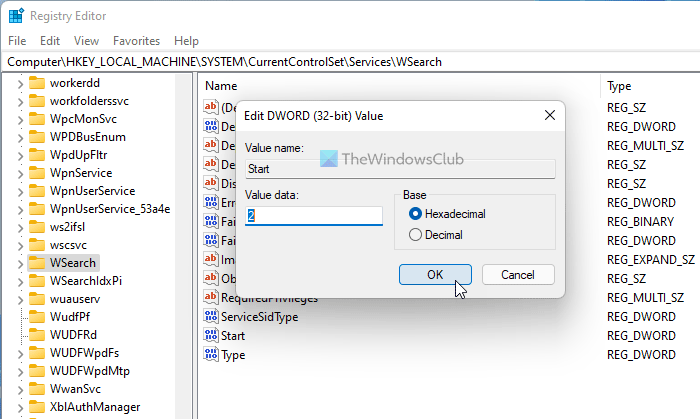Select the wscsvc folder icon

(x=37, y=245)
